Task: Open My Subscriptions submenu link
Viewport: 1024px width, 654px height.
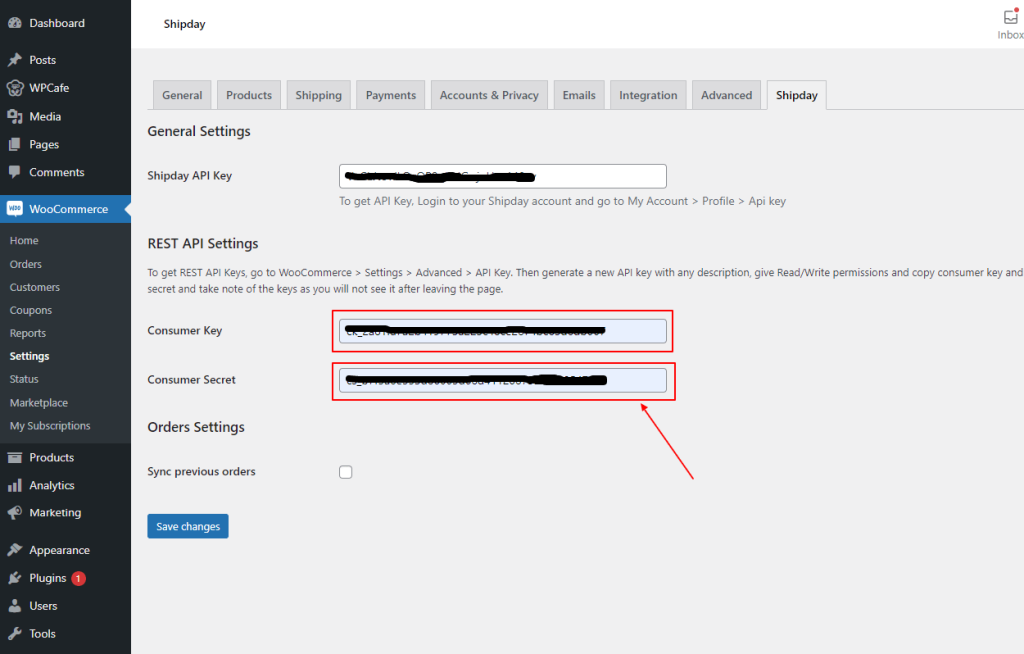Action: (50, 426)
